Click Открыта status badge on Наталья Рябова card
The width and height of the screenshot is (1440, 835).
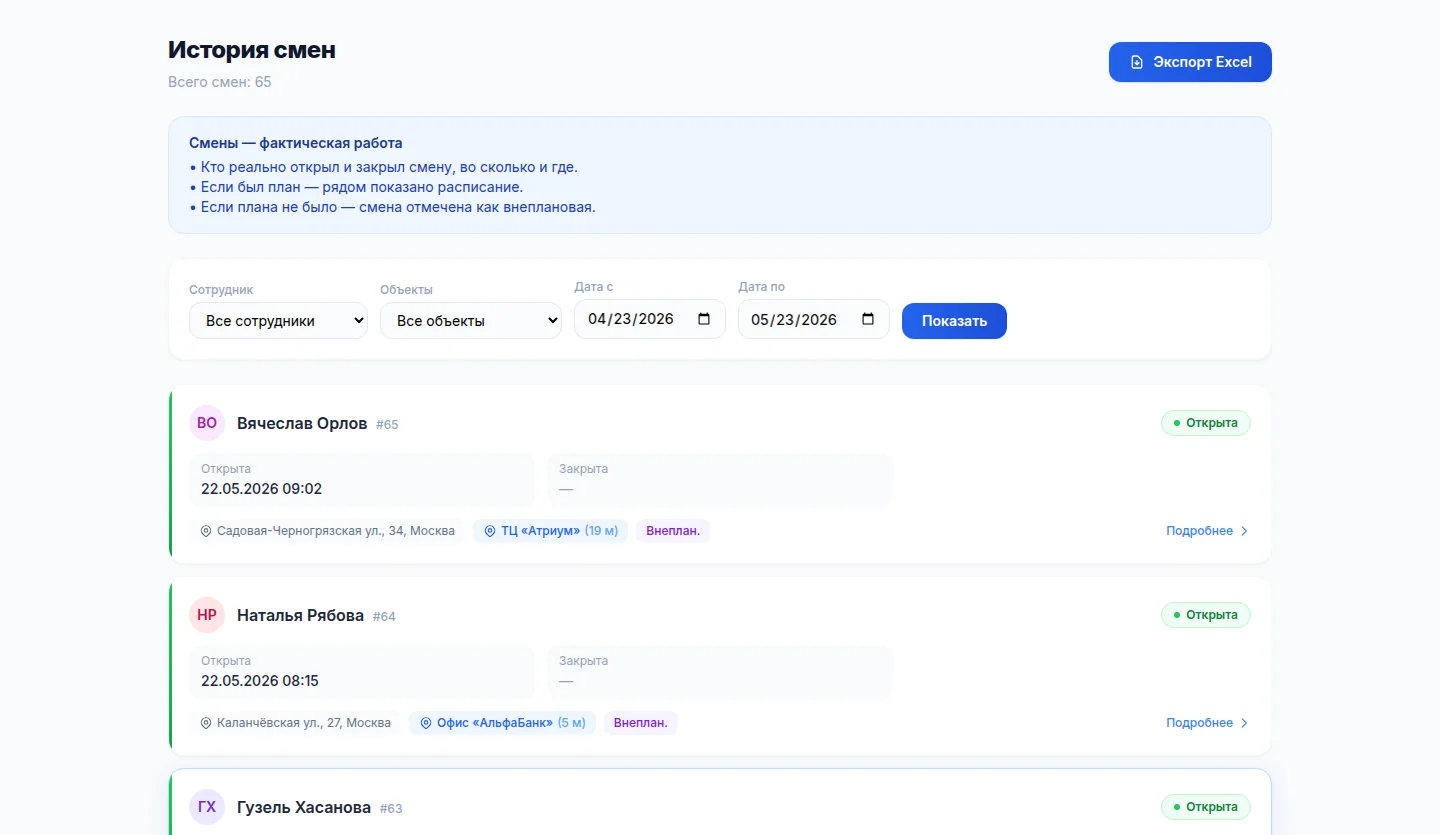point(1205,615)
